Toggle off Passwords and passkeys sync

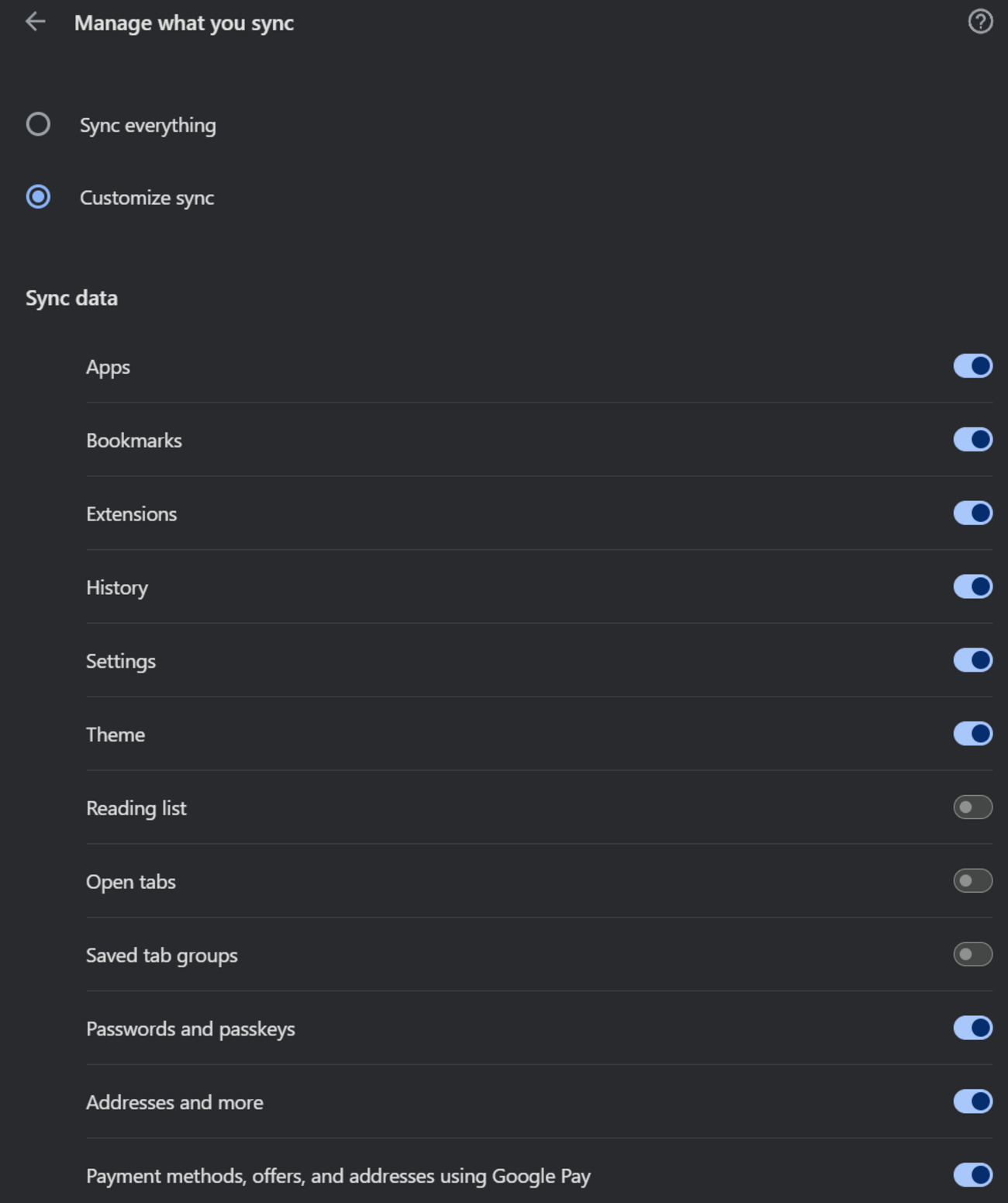click(973, 1028)
